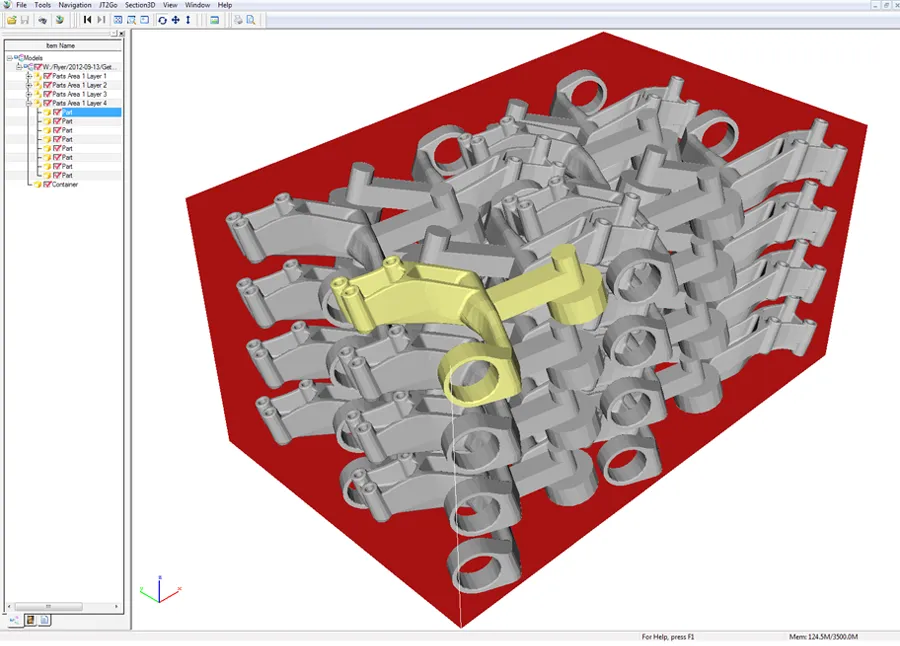Open the Section3D menu
This screenshot has height=646, width=900.
point(139,5)
